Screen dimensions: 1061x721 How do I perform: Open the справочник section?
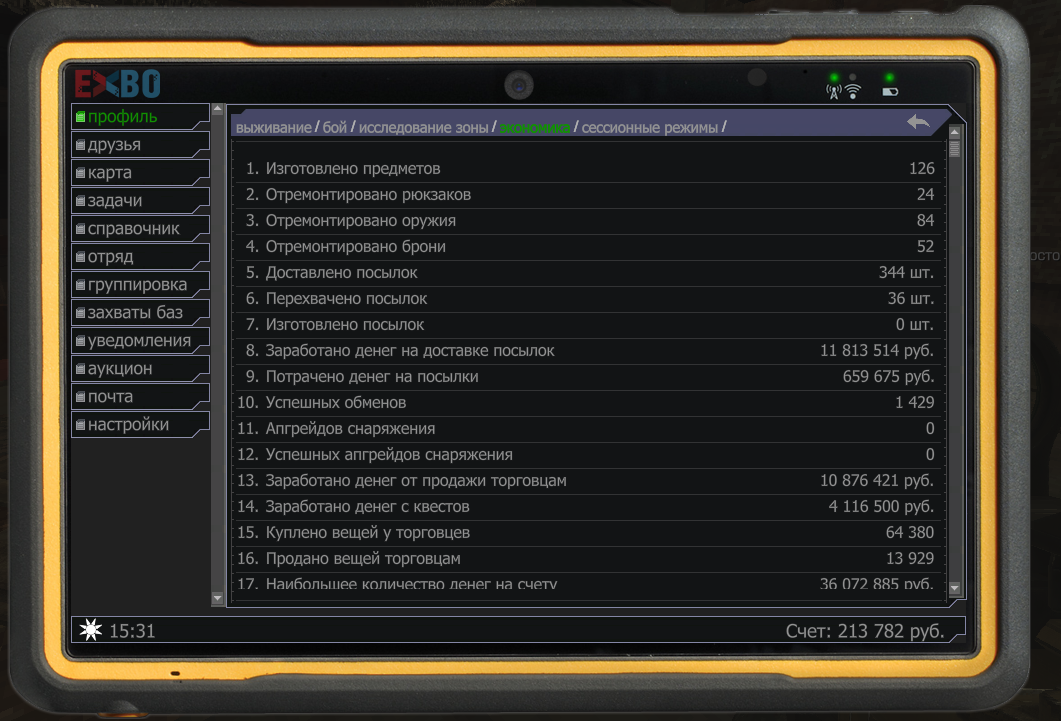(140, 229)
